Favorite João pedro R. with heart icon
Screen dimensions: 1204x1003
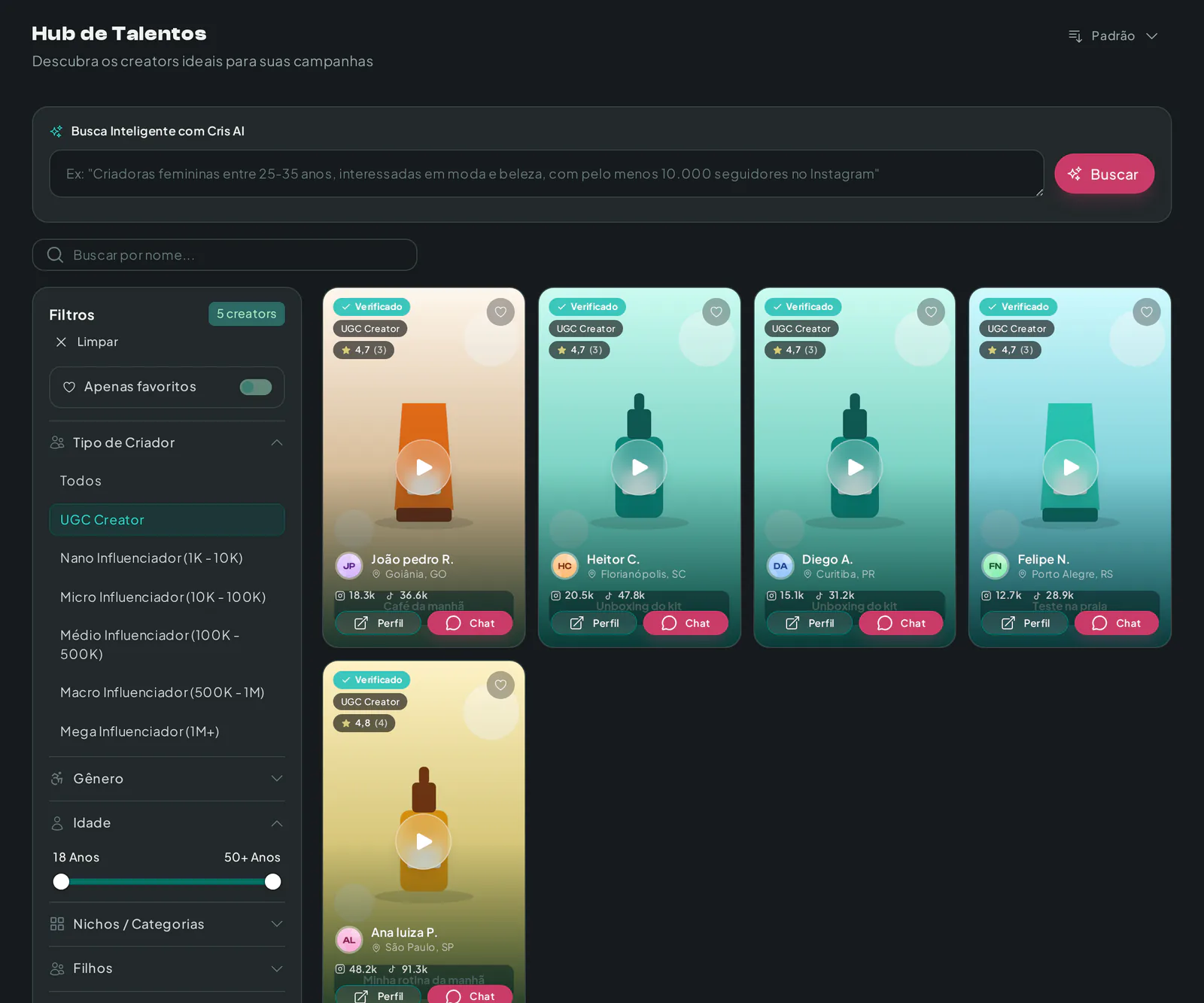click(x=500, y=312)
